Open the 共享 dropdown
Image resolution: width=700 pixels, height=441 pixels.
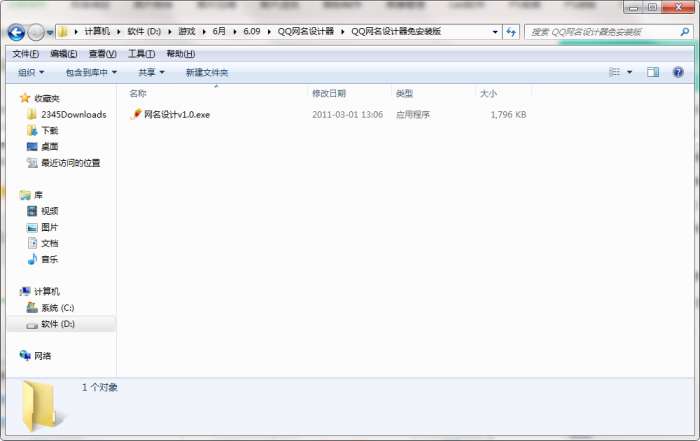click(151, 72)
